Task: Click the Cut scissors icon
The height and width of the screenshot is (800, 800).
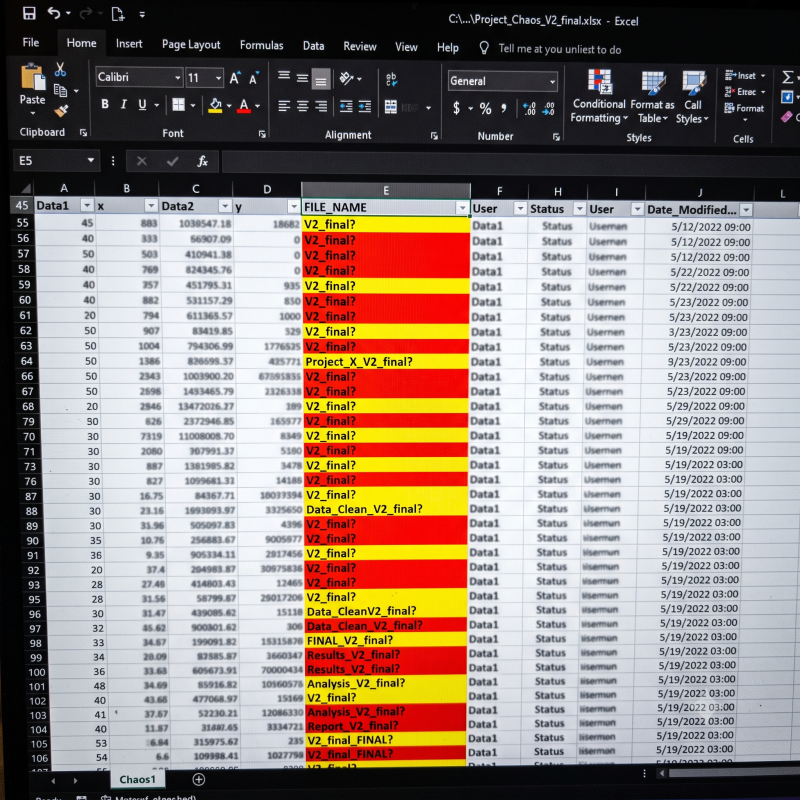Action: pos(60,69)
